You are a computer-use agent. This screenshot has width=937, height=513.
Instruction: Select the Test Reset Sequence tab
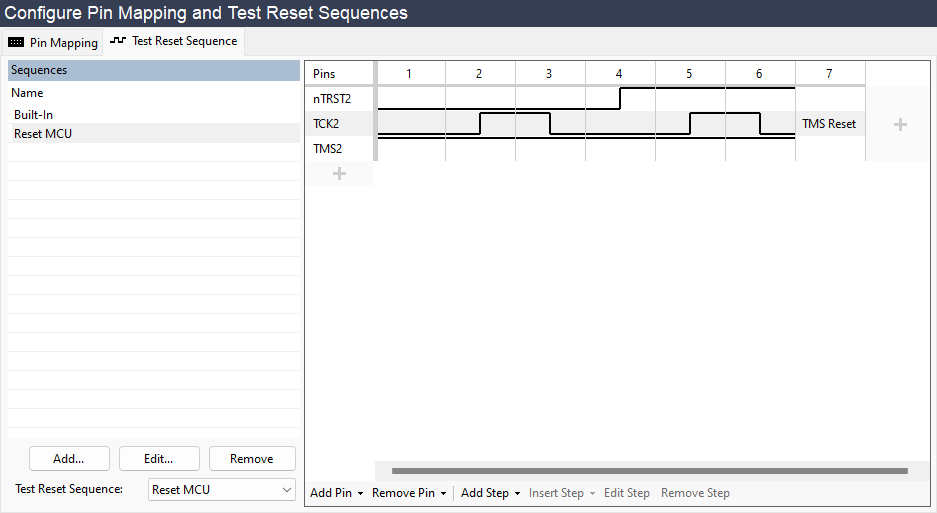tap(174, 42)
